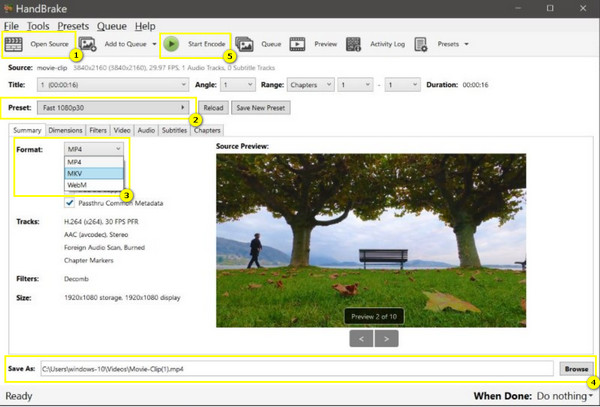Click the Open Source label
The image size is (600, 407).
tap(49, 44)
